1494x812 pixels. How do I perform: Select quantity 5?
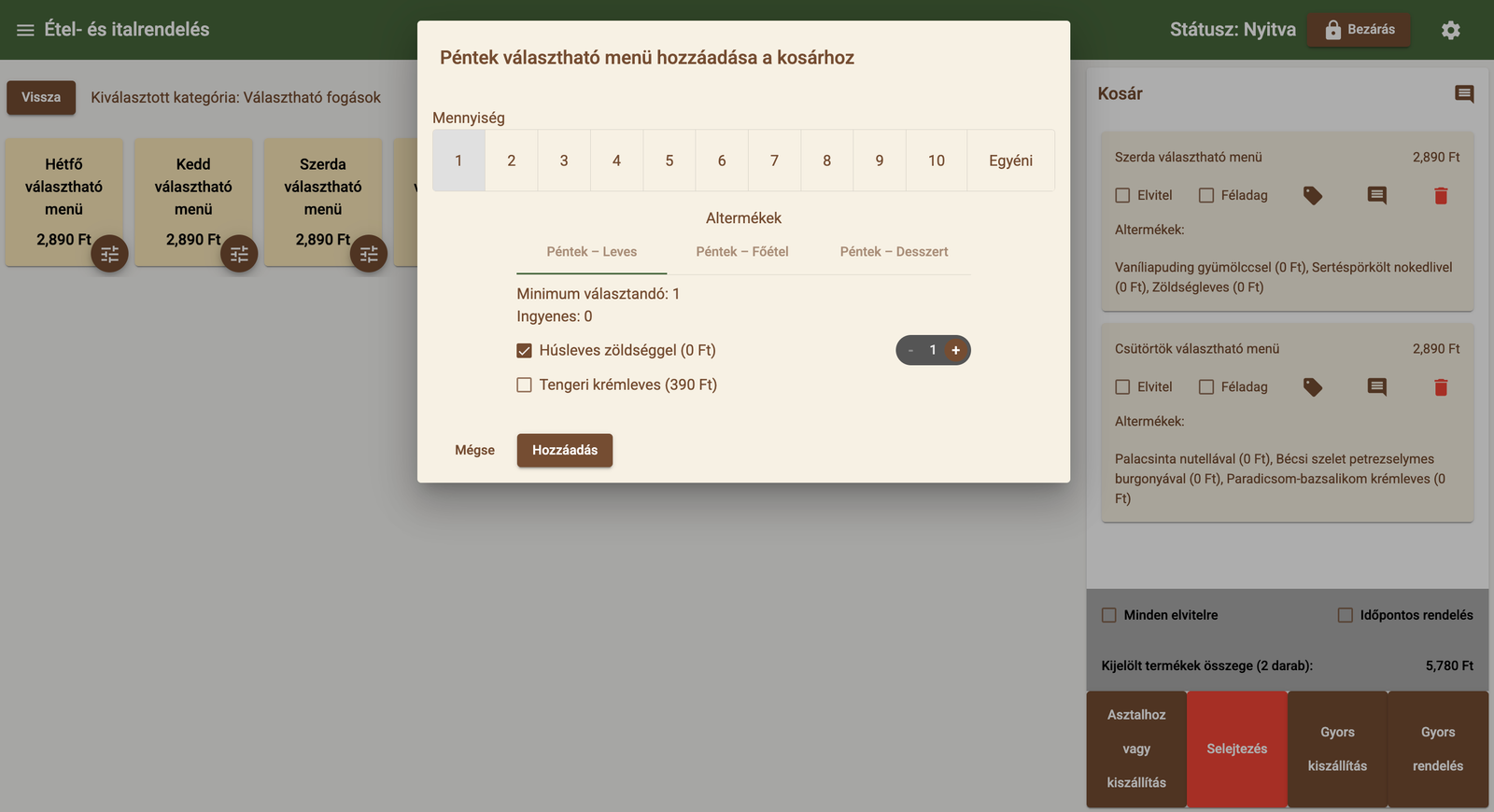pyautogui.click(x=669, y=161)
